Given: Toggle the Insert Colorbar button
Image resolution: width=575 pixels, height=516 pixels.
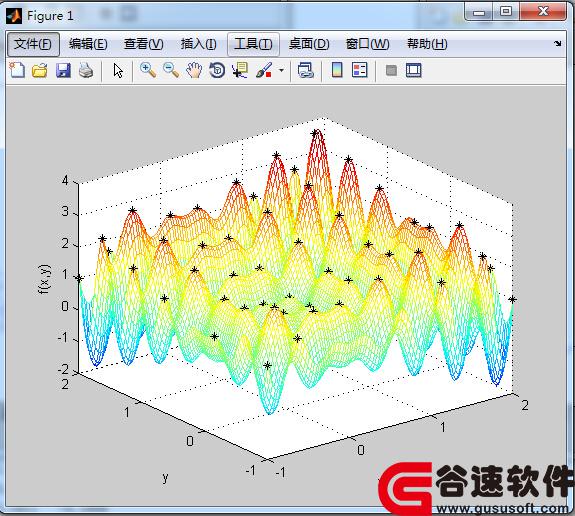Looking at the screenshot, I should click(337, 70).
